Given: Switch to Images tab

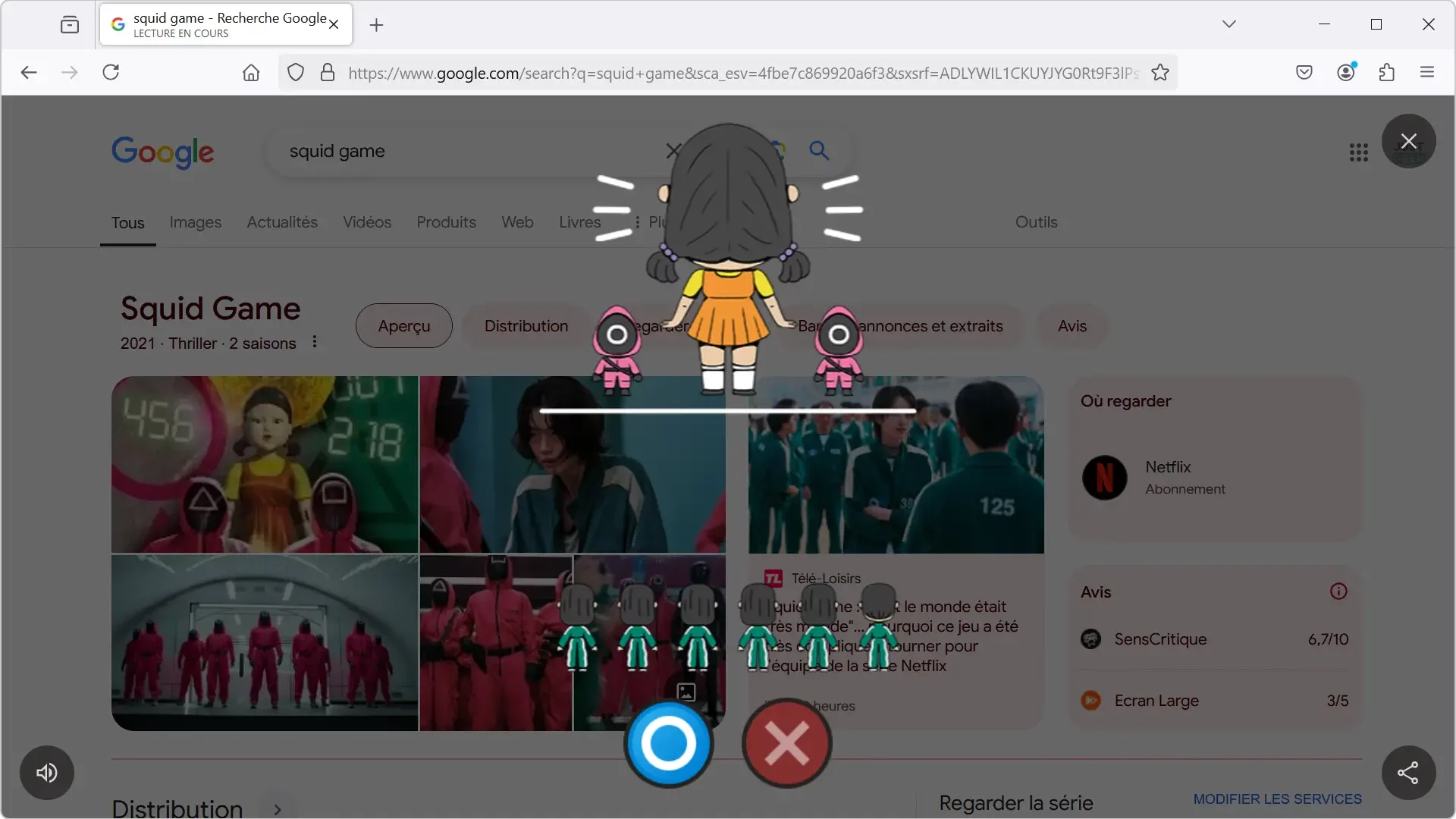Looking at the screenshot, I should click(196, 222).
